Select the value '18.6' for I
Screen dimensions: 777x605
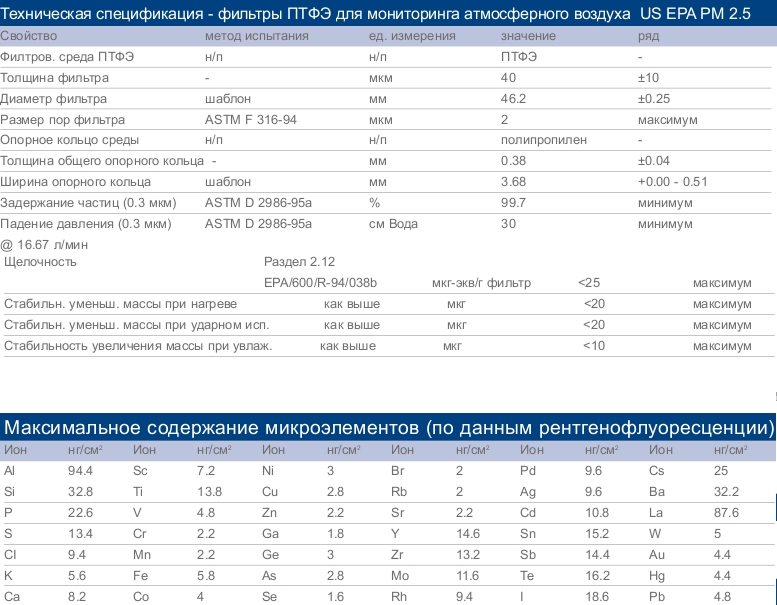597,597
